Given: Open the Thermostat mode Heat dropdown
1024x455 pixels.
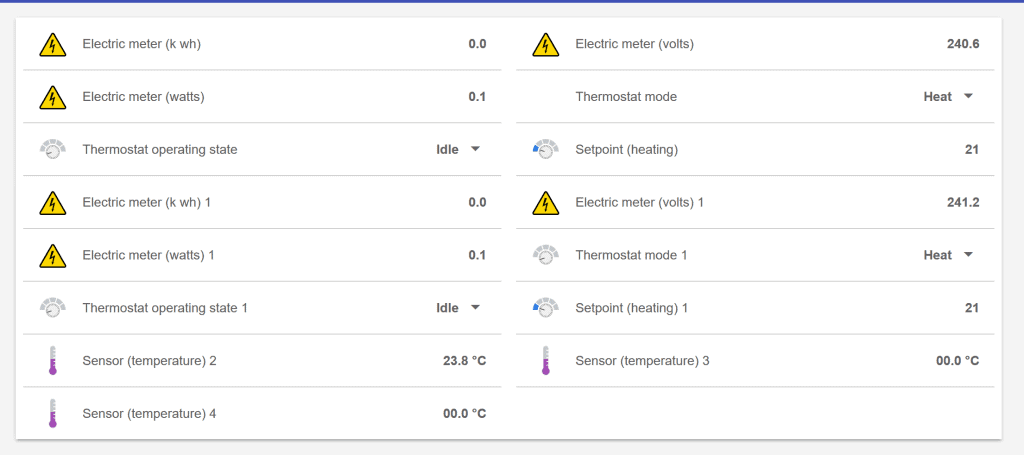Looking at the screenshot, I should 948,97.
